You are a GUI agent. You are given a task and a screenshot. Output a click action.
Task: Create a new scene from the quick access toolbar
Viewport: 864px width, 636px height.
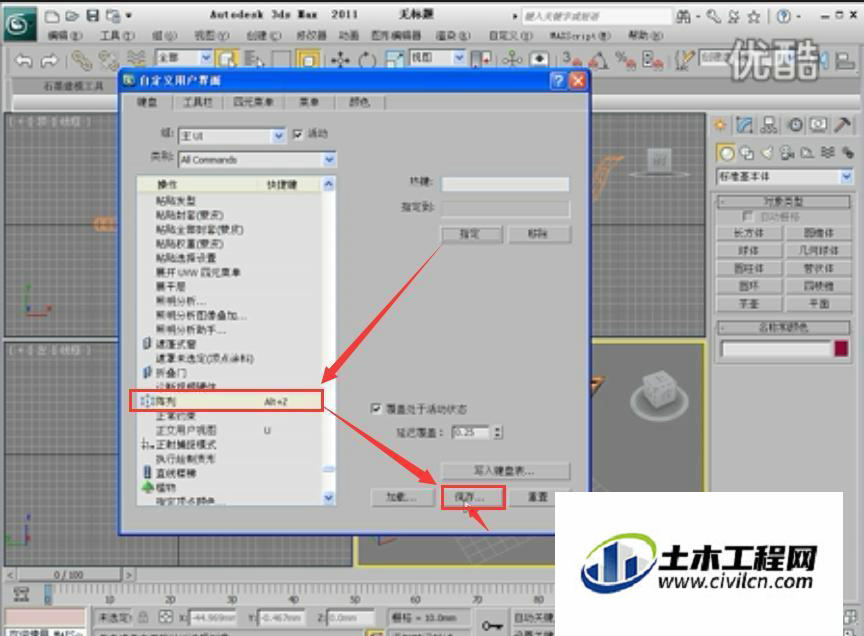[x=52, y=16]
